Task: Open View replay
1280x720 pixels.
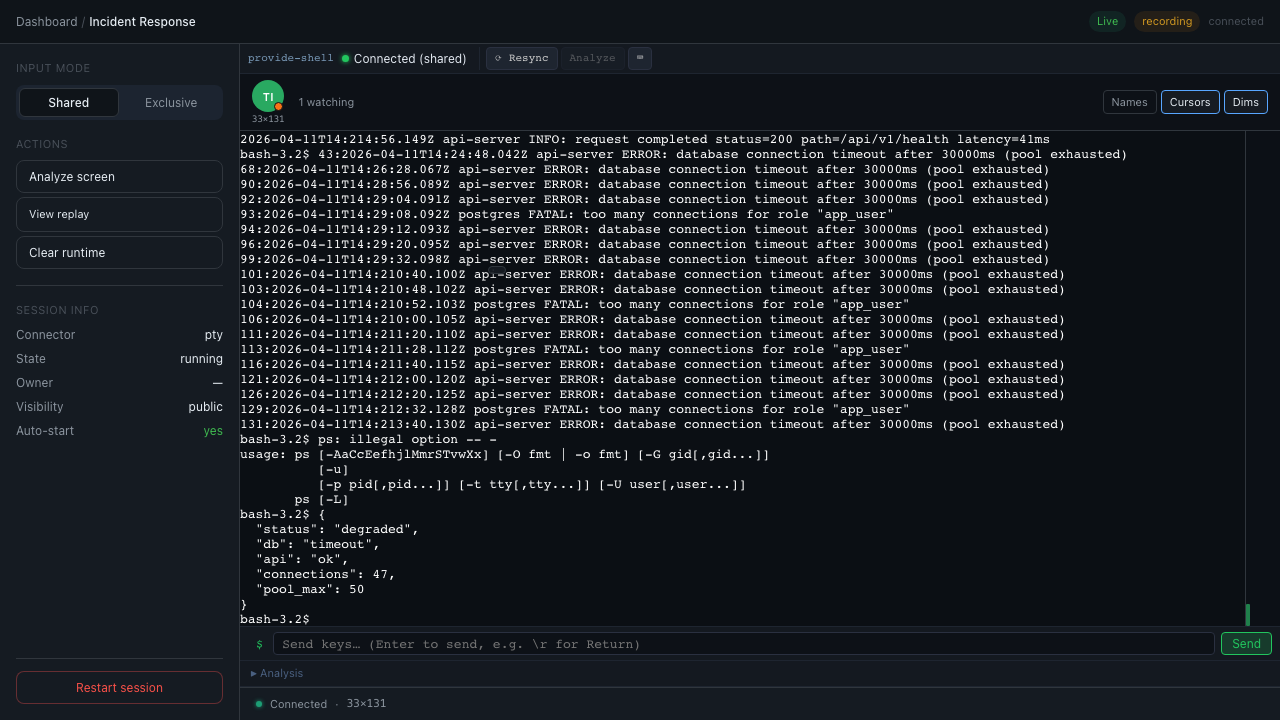Action: click(x=119, y=214)
